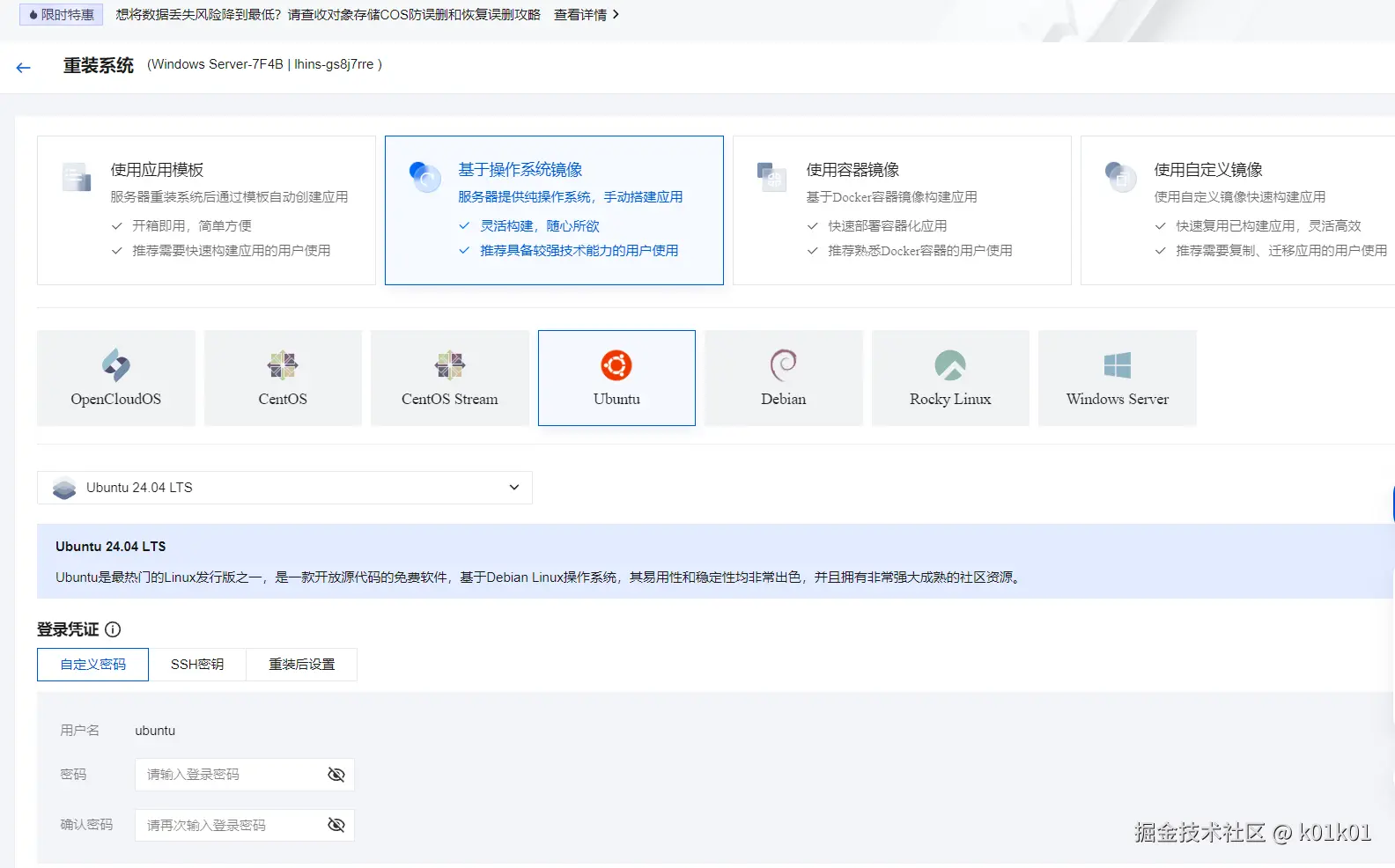Click the 登录凭证 section heading
Viewport: 1395px width, 868px height.
click(68, 629)
